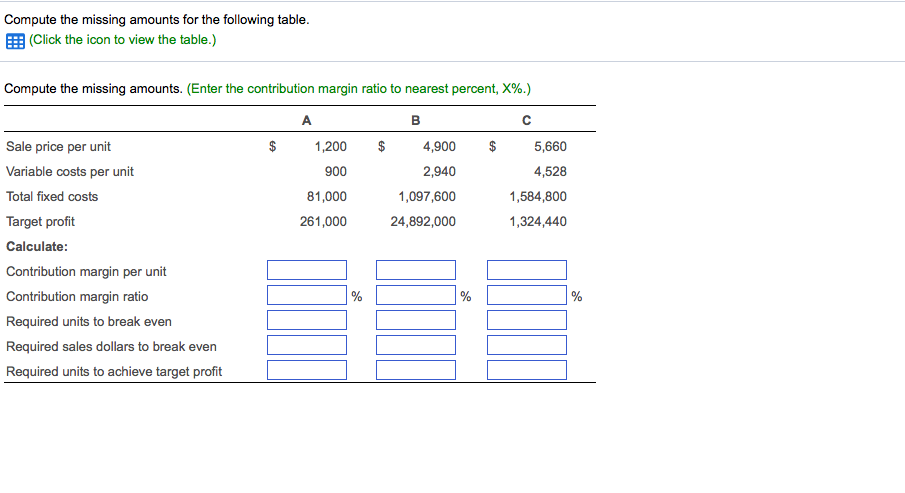The width and height of the screenshot is (905, 493).
Task: Click the 'Contribution margin per unit' label
Action: 86,271
